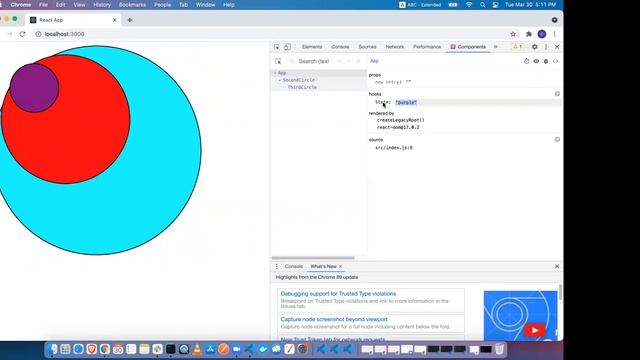The height and width of the screenshot is (360, 640).
Task: Switch to the Performance tab
Action: 427,47
